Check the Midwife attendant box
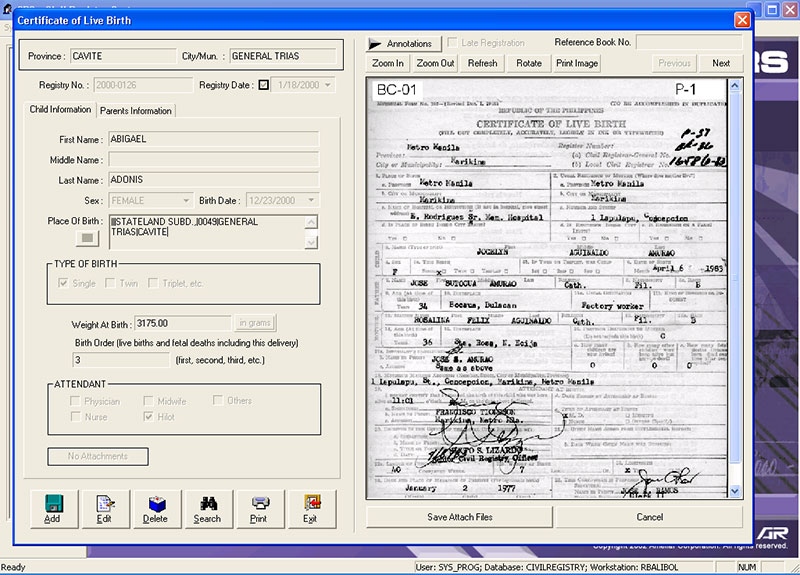 (148, 401)
